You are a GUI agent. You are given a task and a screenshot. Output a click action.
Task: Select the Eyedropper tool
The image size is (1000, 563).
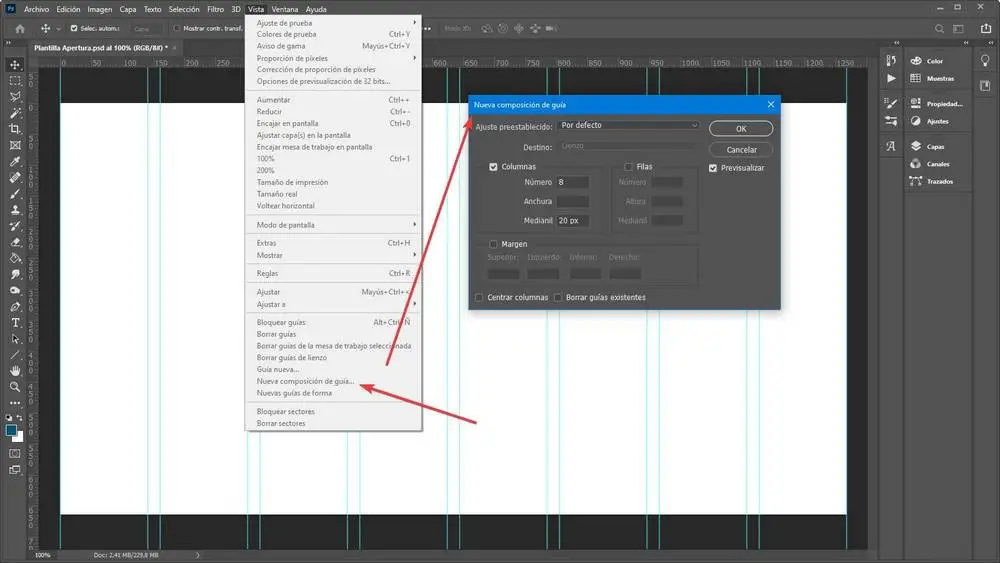pyautogui.click(x=15, y=161)
